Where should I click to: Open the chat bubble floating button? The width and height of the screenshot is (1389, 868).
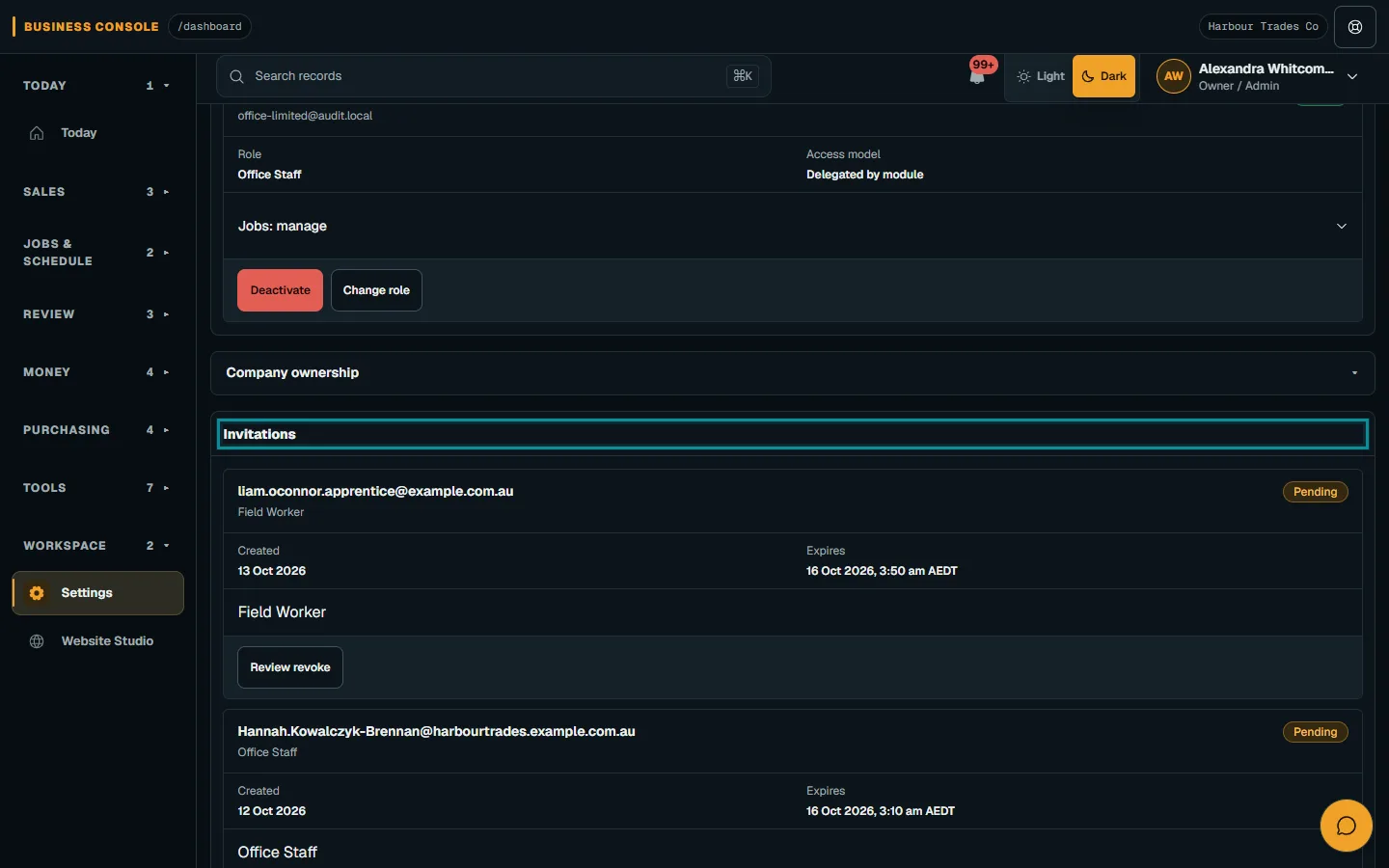(x=1346, y=826)
